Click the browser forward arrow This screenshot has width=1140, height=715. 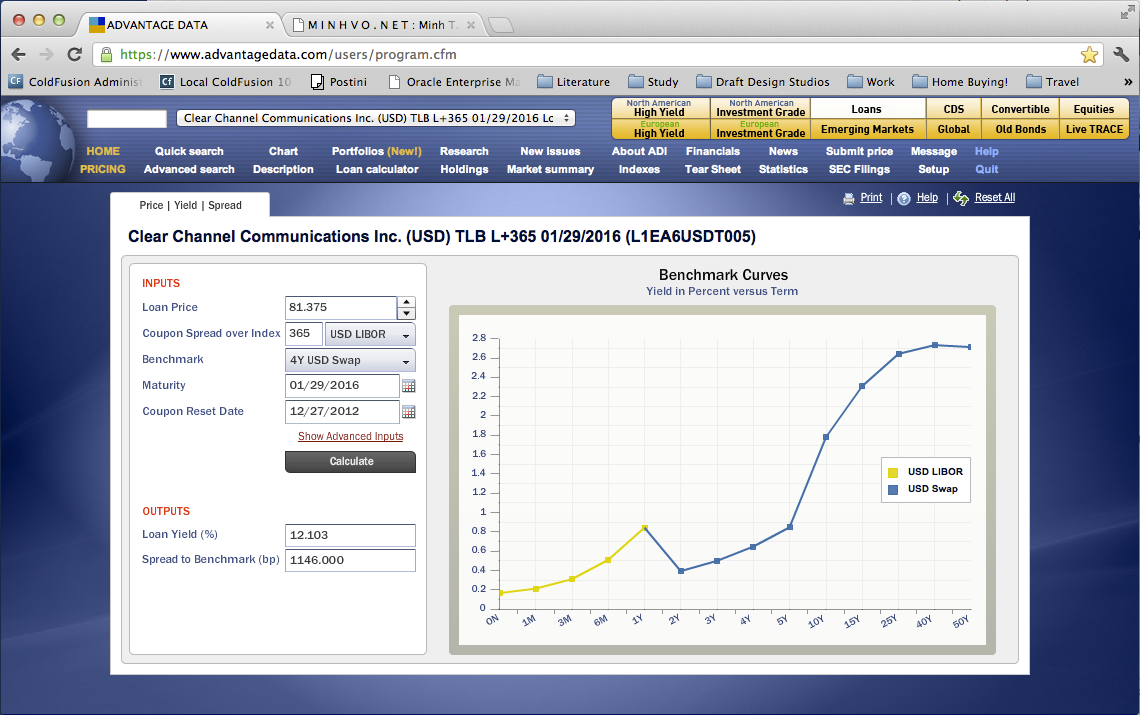(x=47, y=55)
